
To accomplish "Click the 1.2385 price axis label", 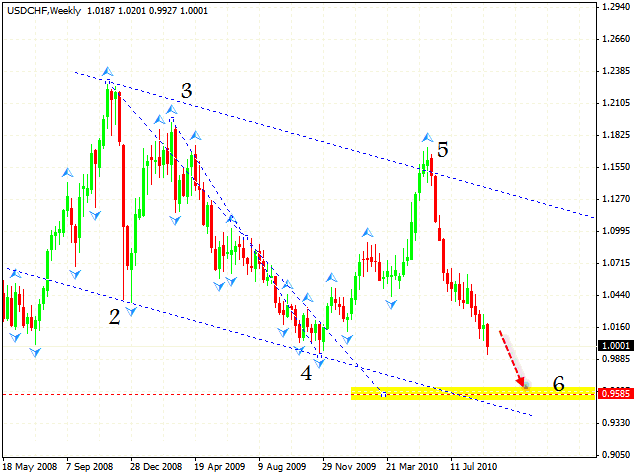I will point(616,71).
